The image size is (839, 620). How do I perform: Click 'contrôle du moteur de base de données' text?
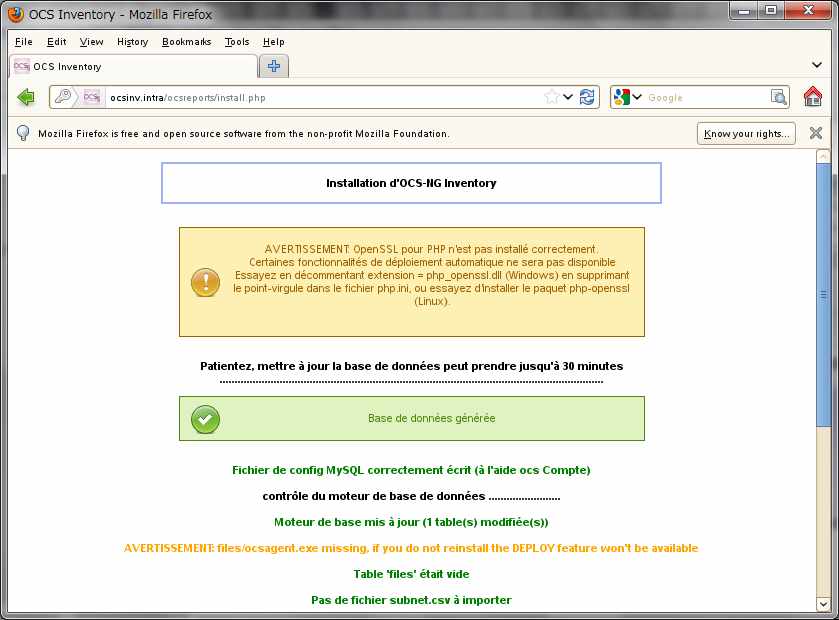tap(411, 496)
